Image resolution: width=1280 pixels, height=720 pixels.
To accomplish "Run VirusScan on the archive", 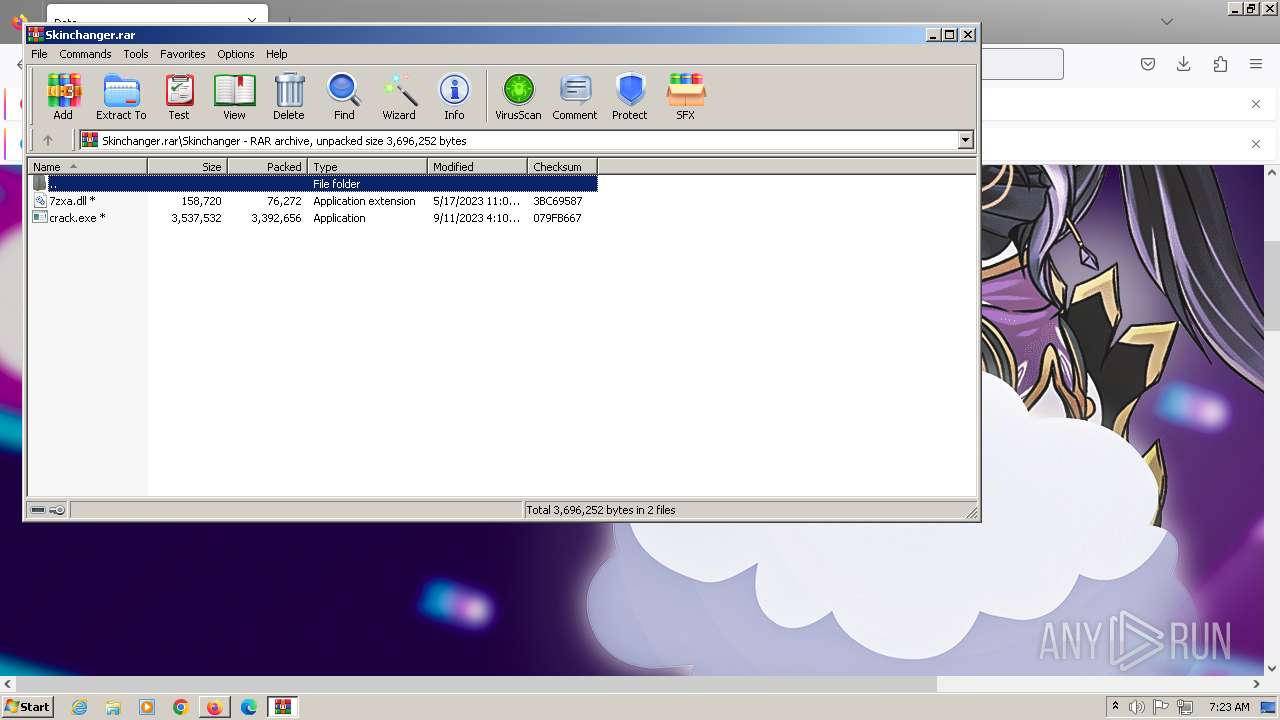I will [x=518, y=96].
